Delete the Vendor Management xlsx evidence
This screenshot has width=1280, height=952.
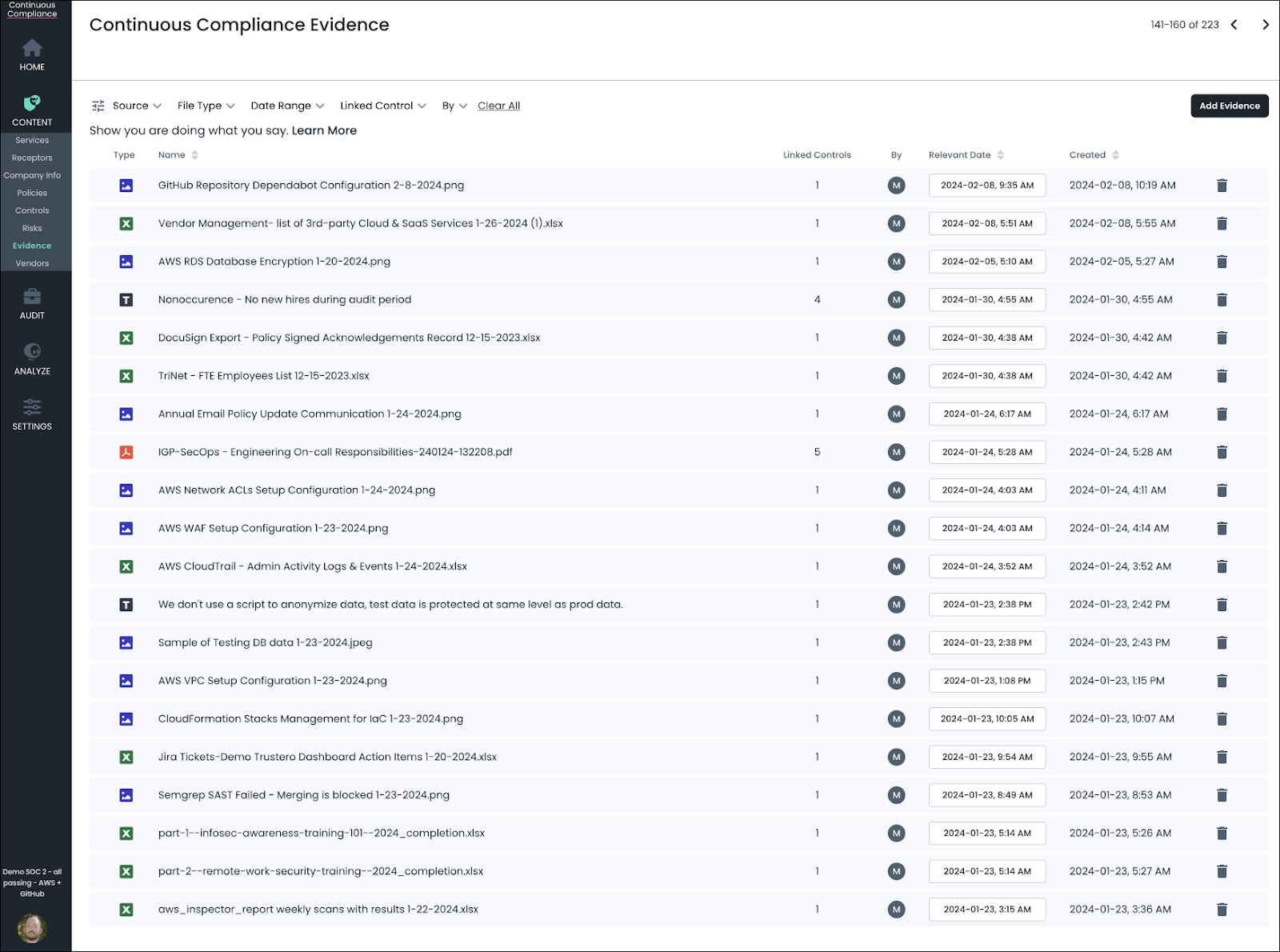pos(1222,224)
